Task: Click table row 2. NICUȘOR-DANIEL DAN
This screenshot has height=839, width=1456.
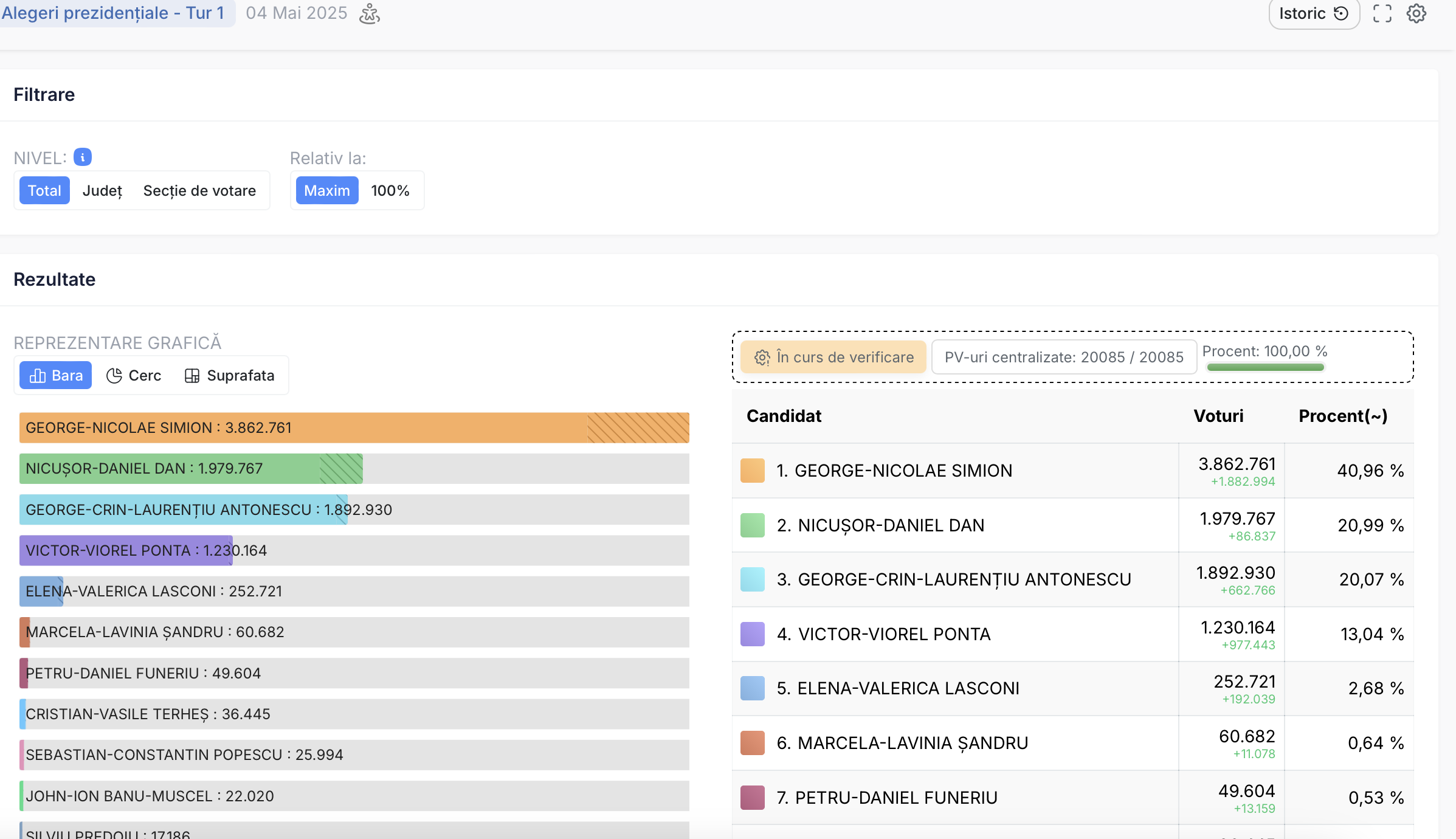Action: pyautogui.click(x=1073, y=525)
